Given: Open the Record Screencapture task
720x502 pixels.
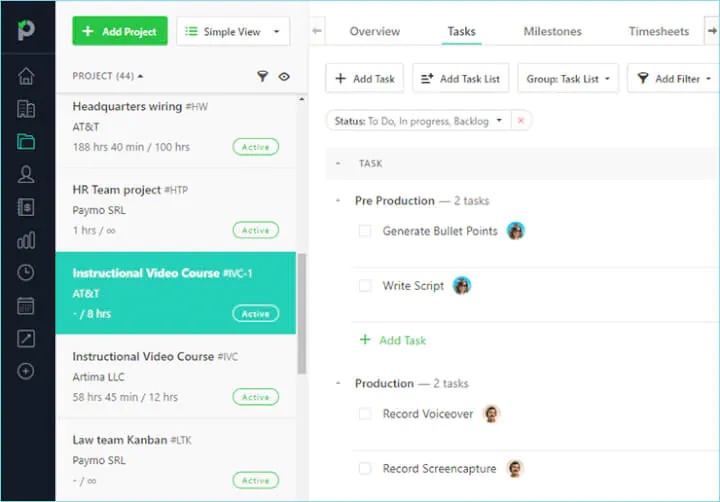Looking at the screenshot, I should (x=439, y=468).
